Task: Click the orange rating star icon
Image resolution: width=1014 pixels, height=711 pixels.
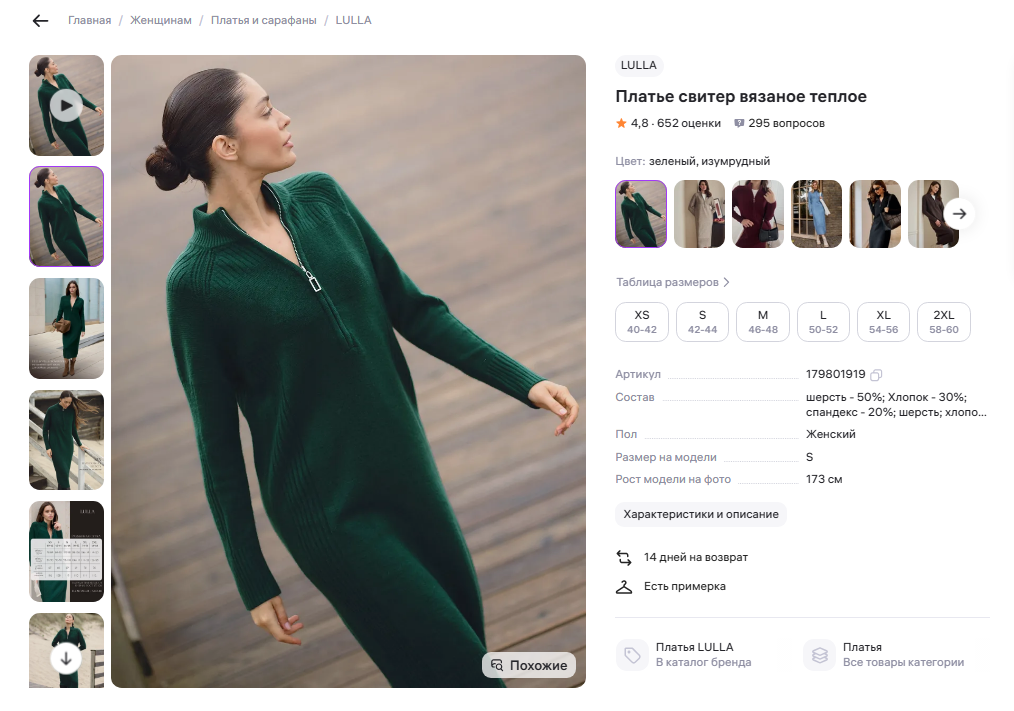Action: point(620,123)
